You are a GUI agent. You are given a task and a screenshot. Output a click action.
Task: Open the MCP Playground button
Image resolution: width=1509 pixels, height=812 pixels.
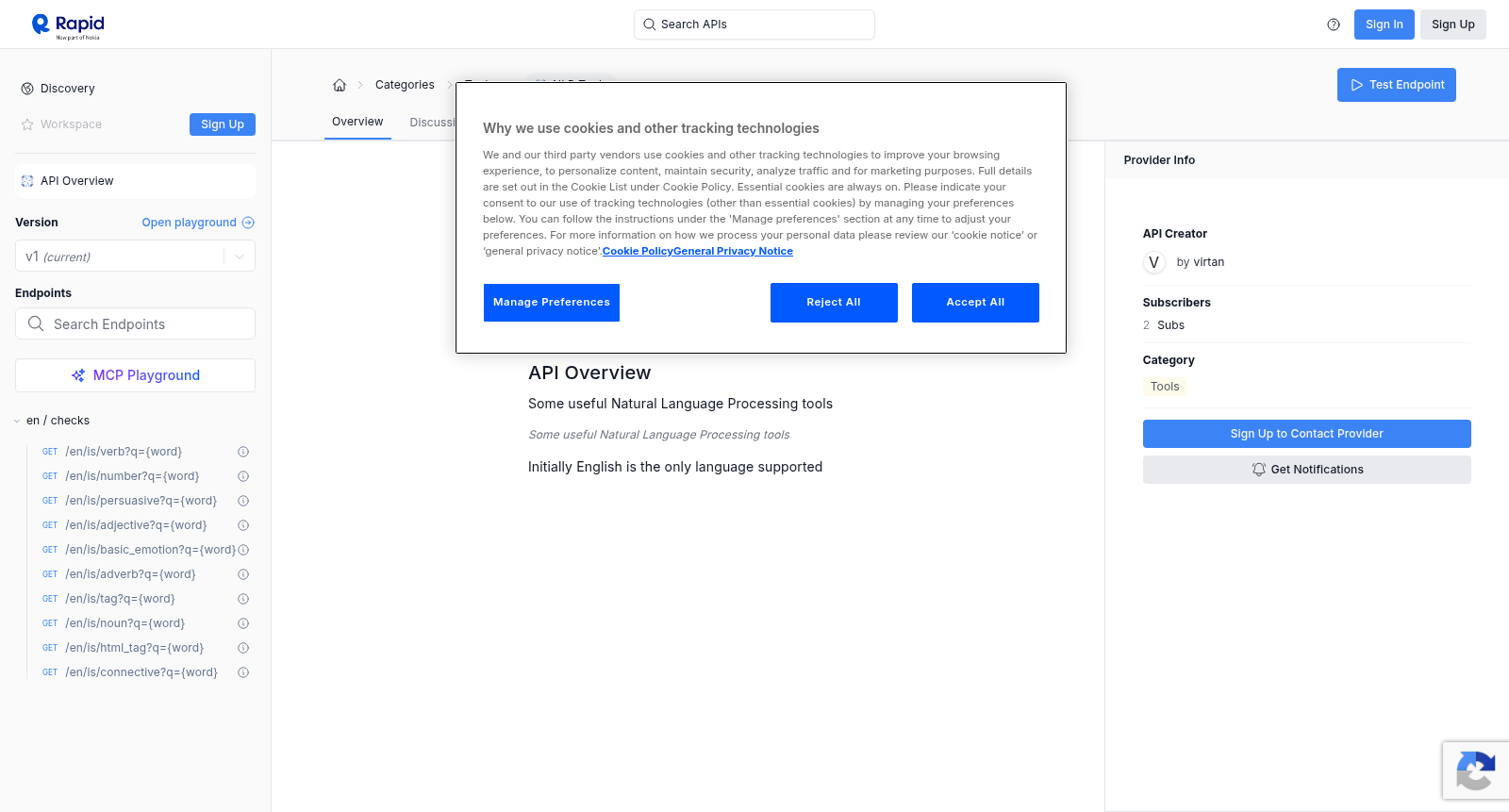pos(135,375)
